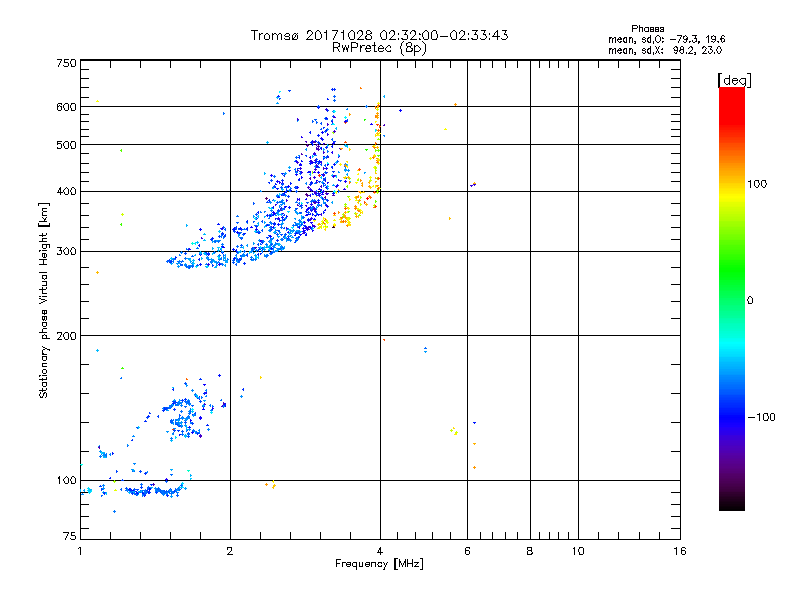800x600 pixels.
Task: Click the 'Frequency [MHz]' x-axis title
Action: click(x=379, y=564)
